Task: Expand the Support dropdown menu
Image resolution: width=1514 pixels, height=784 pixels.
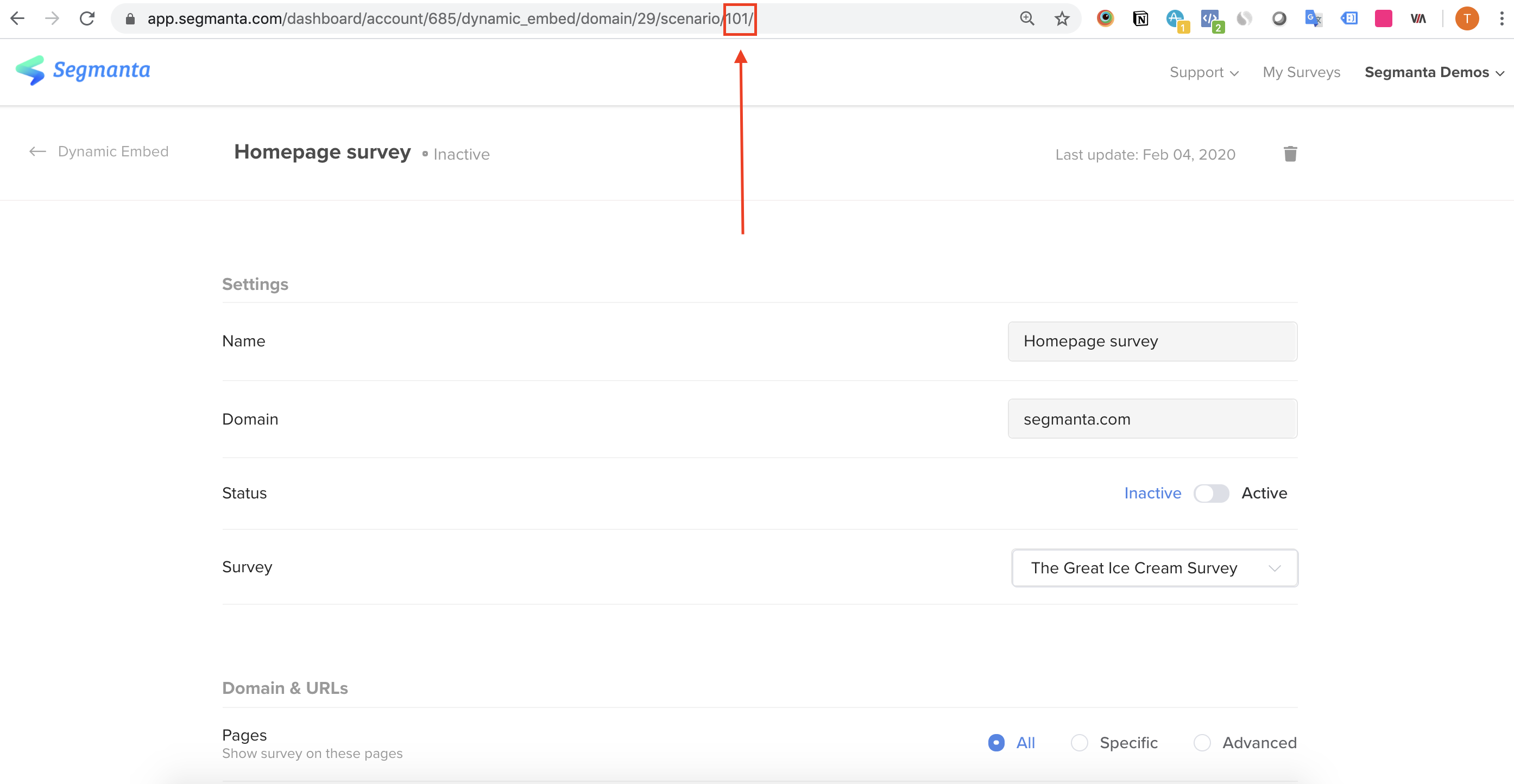Action: (x=1204, y=72)
